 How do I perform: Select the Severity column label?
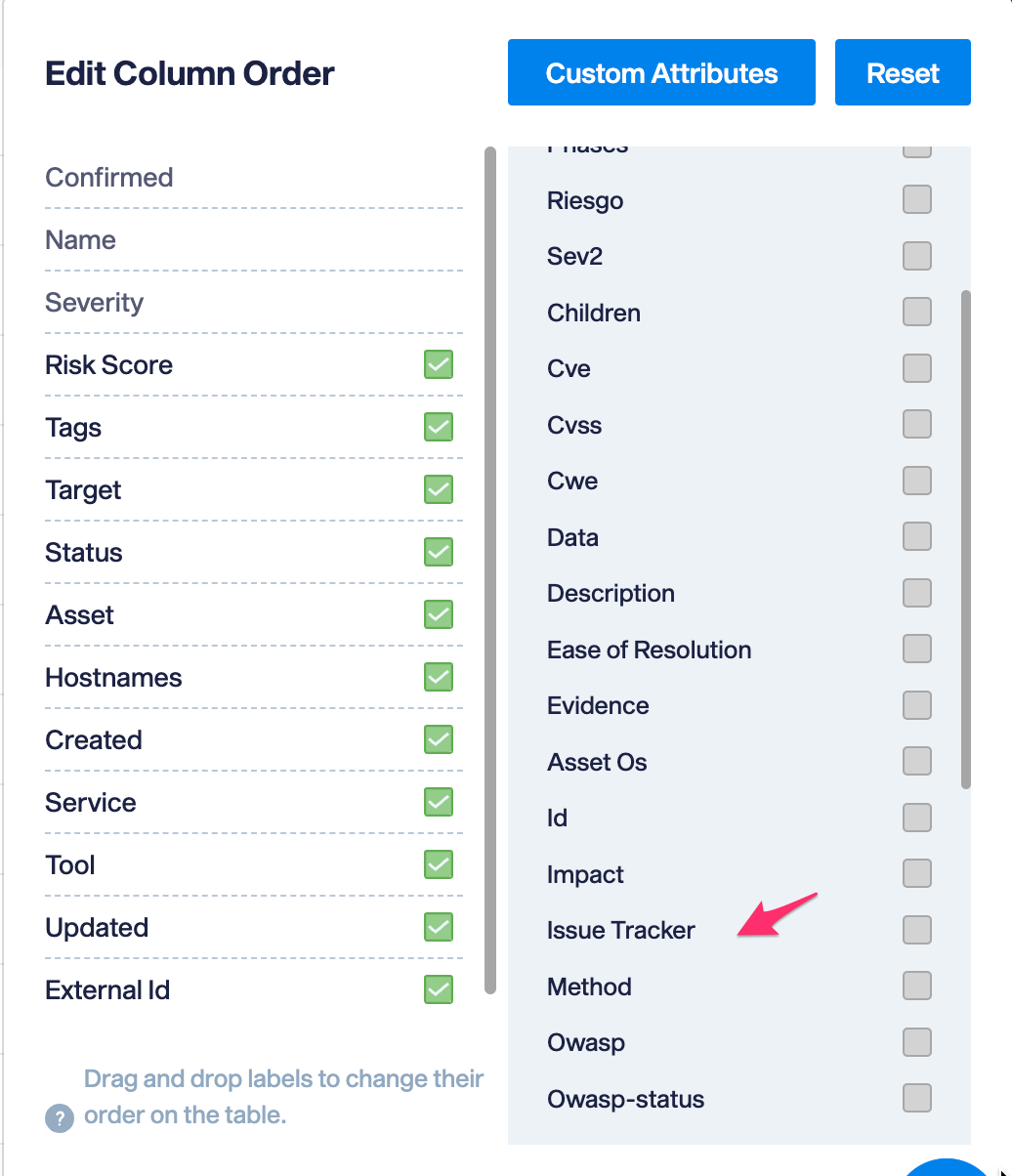click(x=94, y=303)
